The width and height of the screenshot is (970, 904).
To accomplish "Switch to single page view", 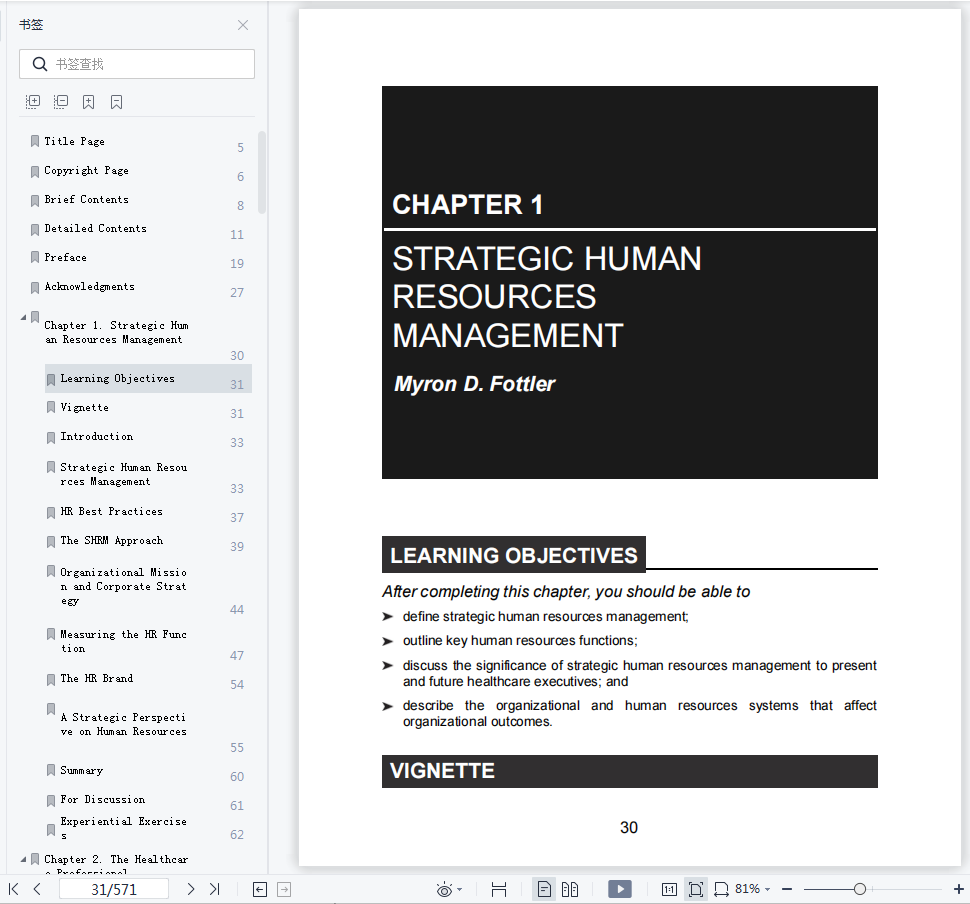I will (544, 890).
